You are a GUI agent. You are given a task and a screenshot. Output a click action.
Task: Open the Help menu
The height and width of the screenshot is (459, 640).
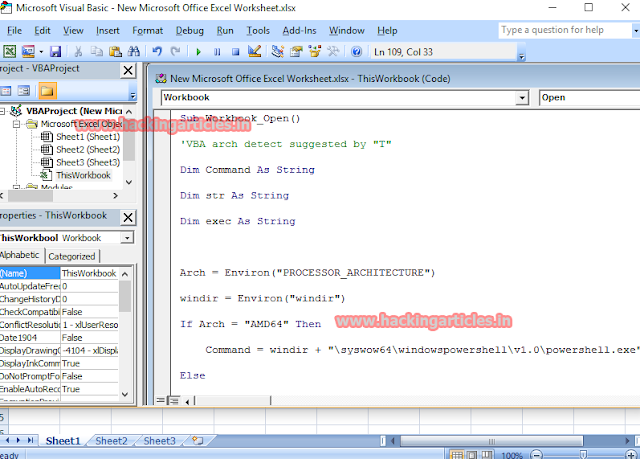pyautogui.click(x=387, y=31)
